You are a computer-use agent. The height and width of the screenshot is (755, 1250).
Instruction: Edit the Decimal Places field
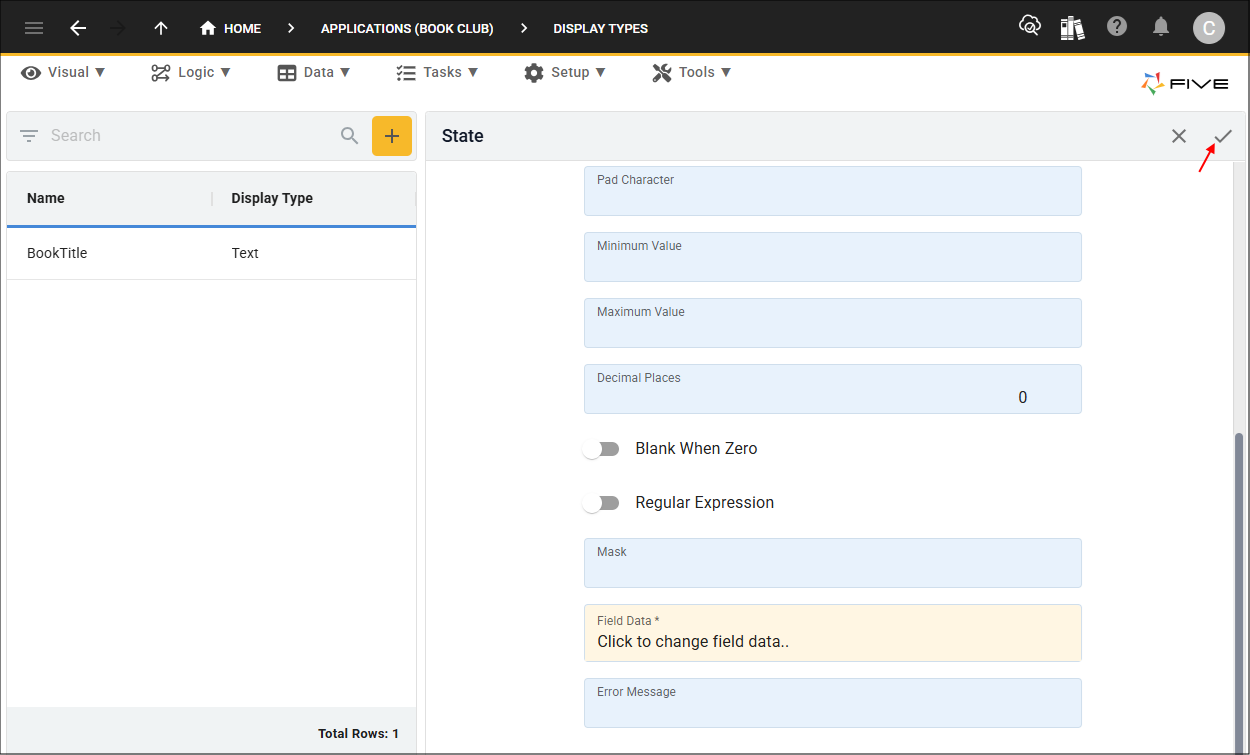pyautogui.click(x=833, y=389)
